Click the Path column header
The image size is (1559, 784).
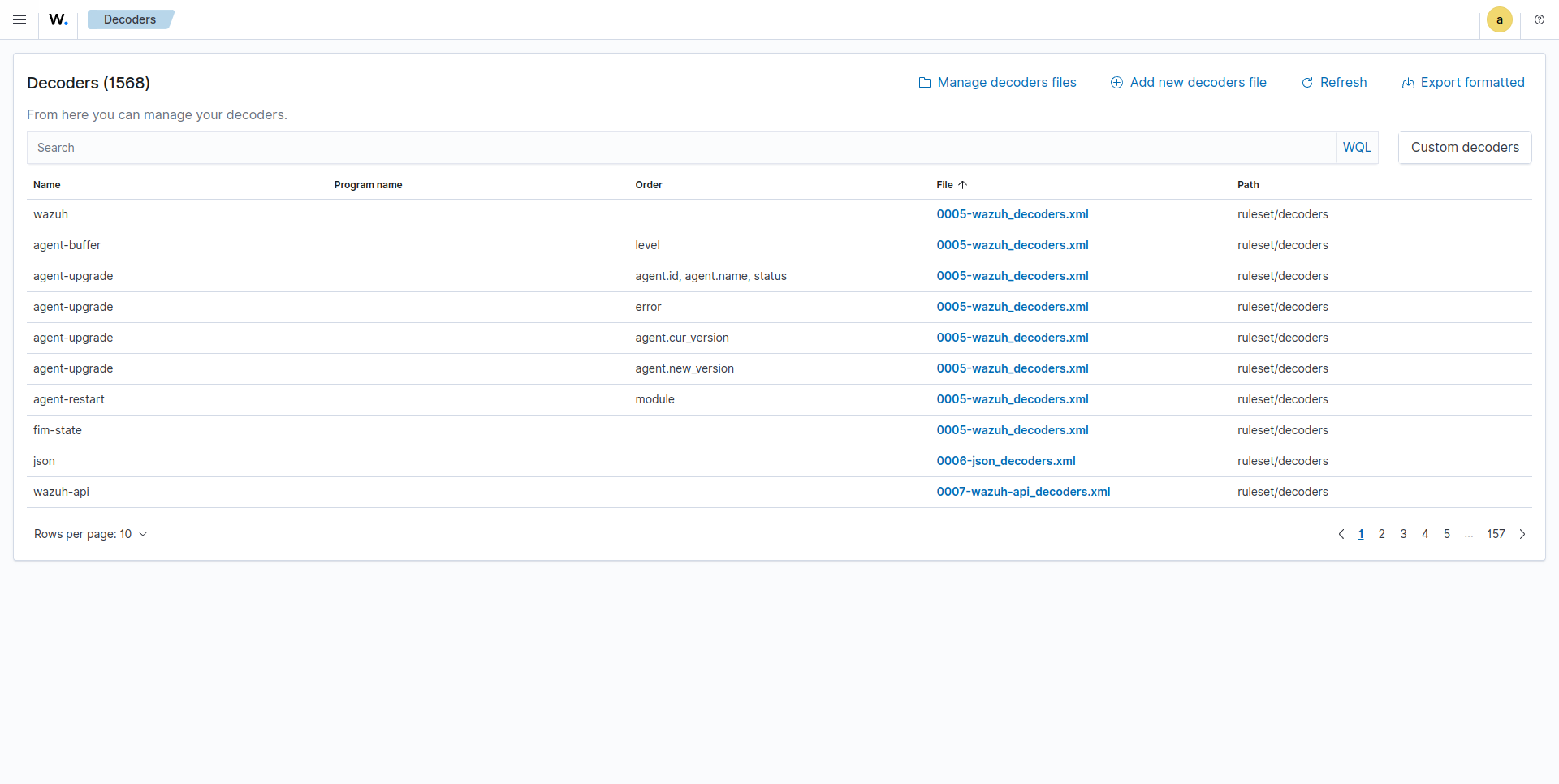coord(1248,185)
